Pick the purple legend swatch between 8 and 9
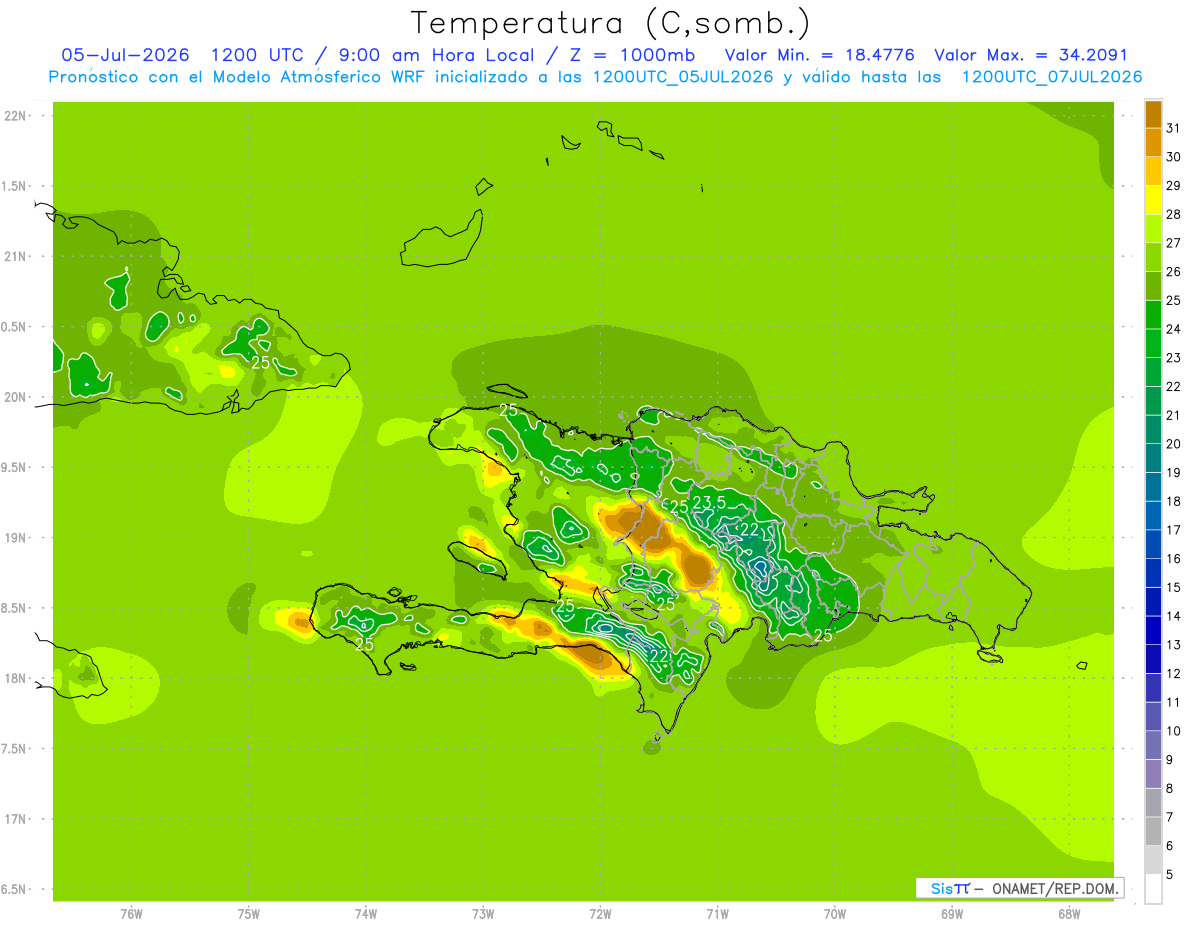Viewport: 1200px width, 927px height. pos(1153,774)
